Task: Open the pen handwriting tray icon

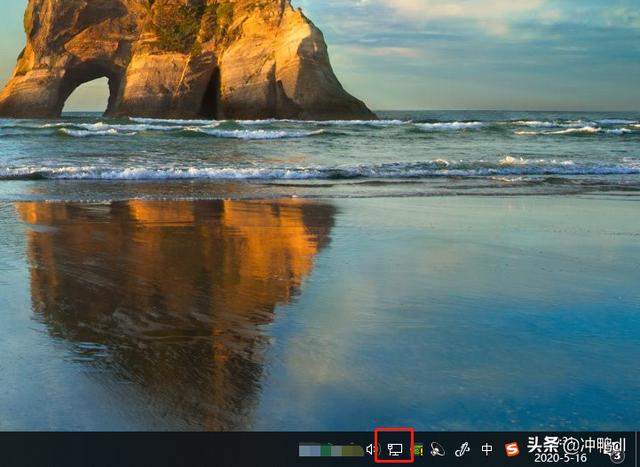Action: (462, 450)
